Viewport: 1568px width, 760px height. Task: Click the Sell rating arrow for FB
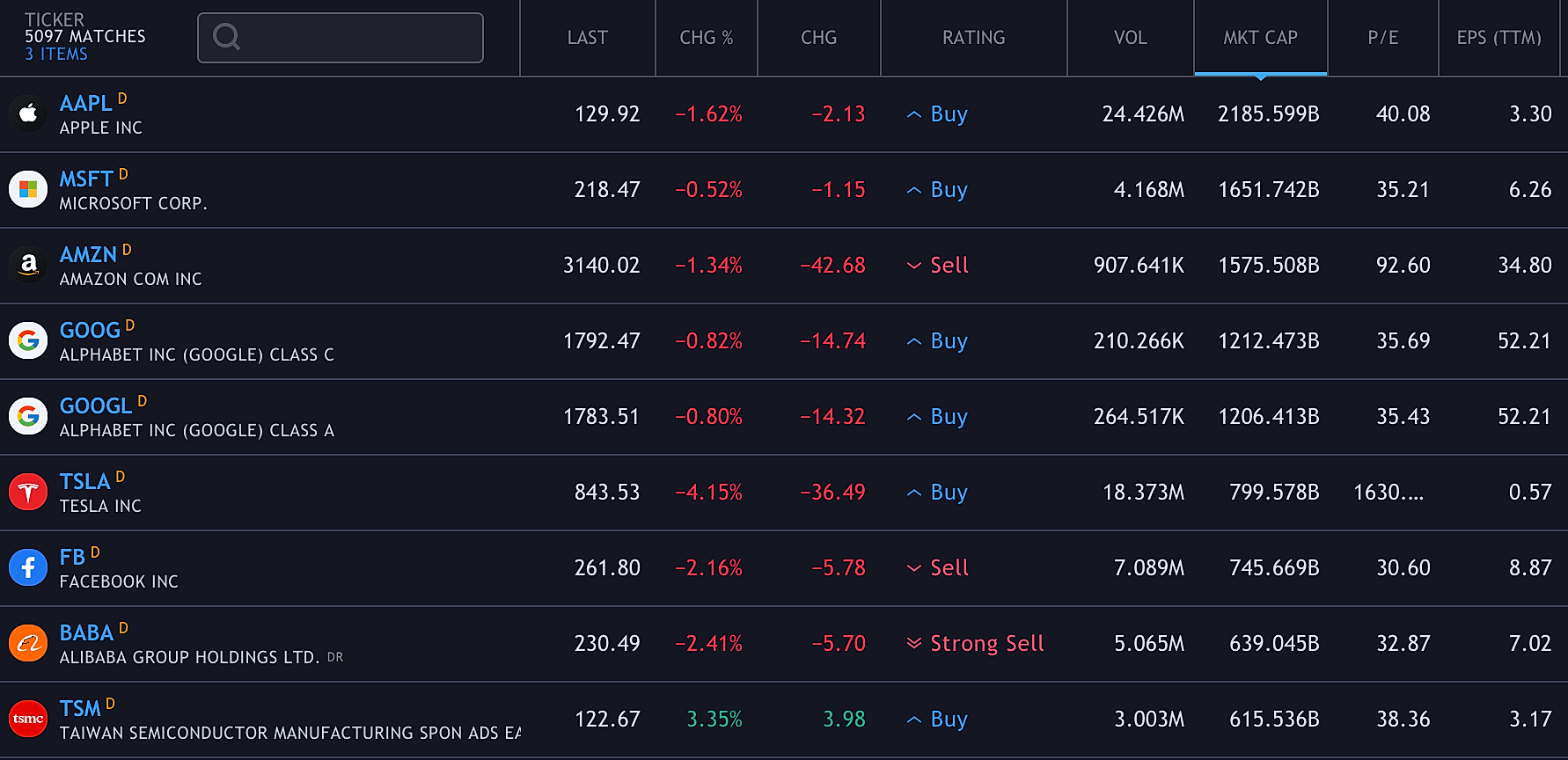(x=914, y=568)
